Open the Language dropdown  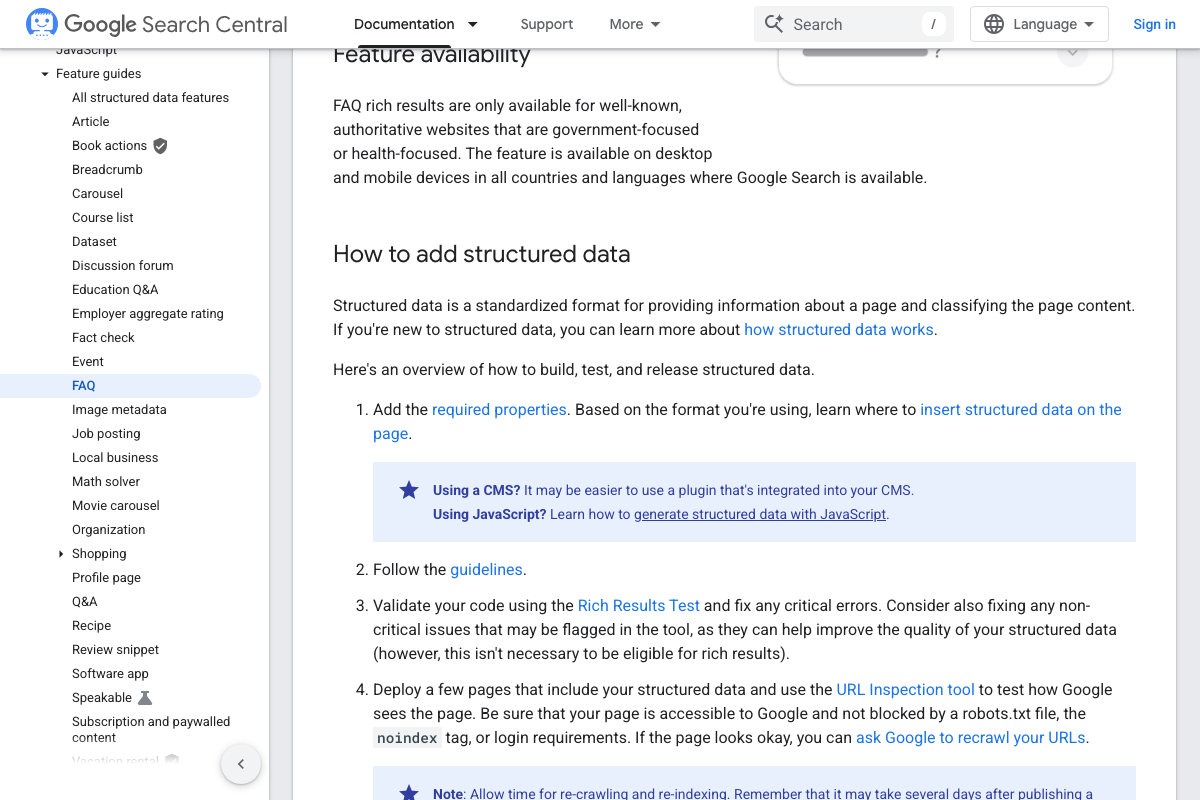[x=1039, y=24]
